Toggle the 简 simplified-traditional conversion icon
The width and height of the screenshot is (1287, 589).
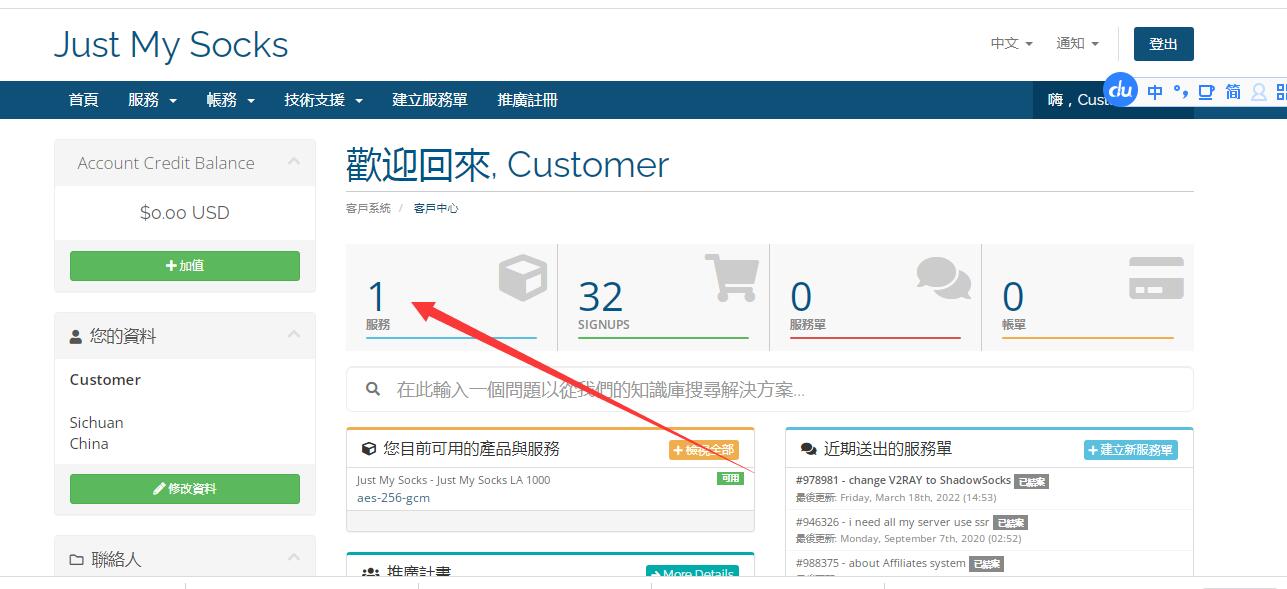tap(1234, 91)
